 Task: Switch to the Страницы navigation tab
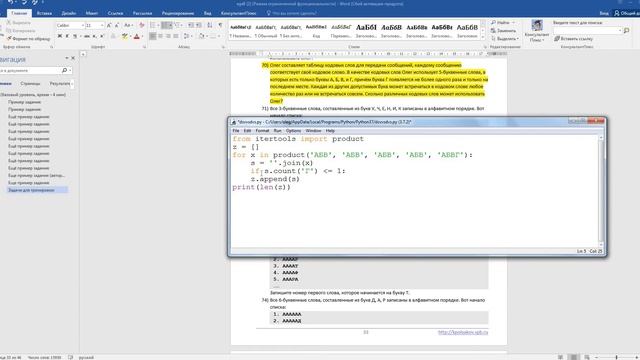point(30,84)
